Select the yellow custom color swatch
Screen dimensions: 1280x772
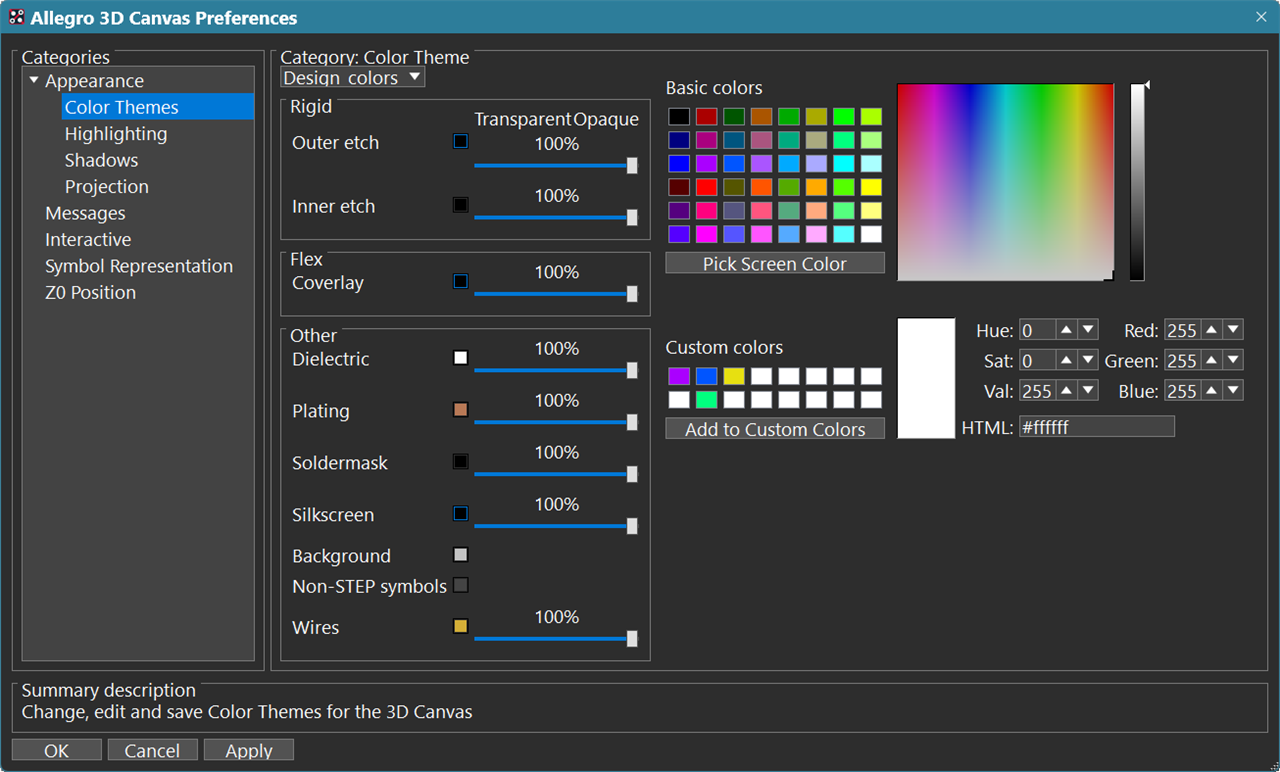click(x=734, y=376)
